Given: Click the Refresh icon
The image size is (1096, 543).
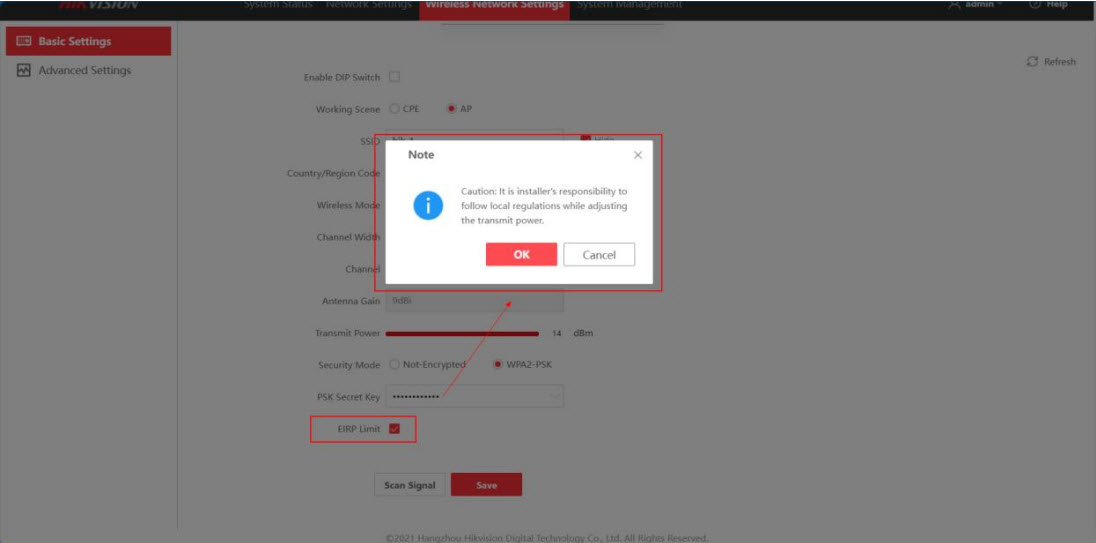Looking at the screenshot, I should click(x=1032, y=62).
